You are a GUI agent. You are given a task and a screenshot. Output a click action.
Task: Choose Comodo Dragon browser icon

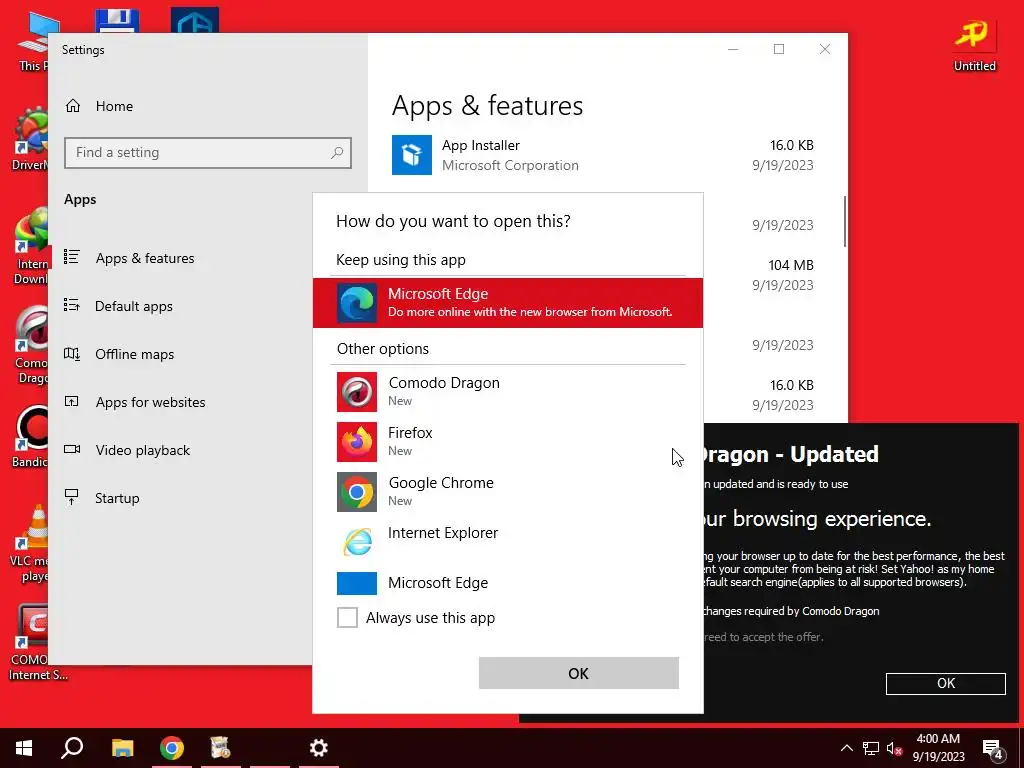point(357,392)
